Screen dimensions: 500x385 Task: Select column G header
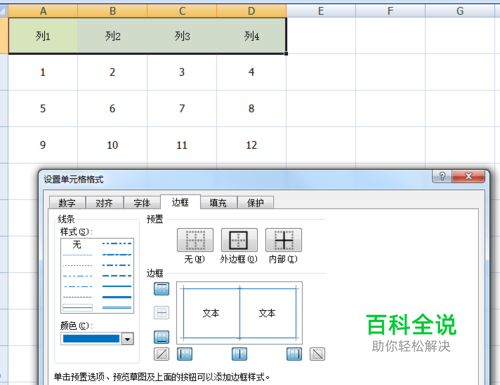[460, 11]
